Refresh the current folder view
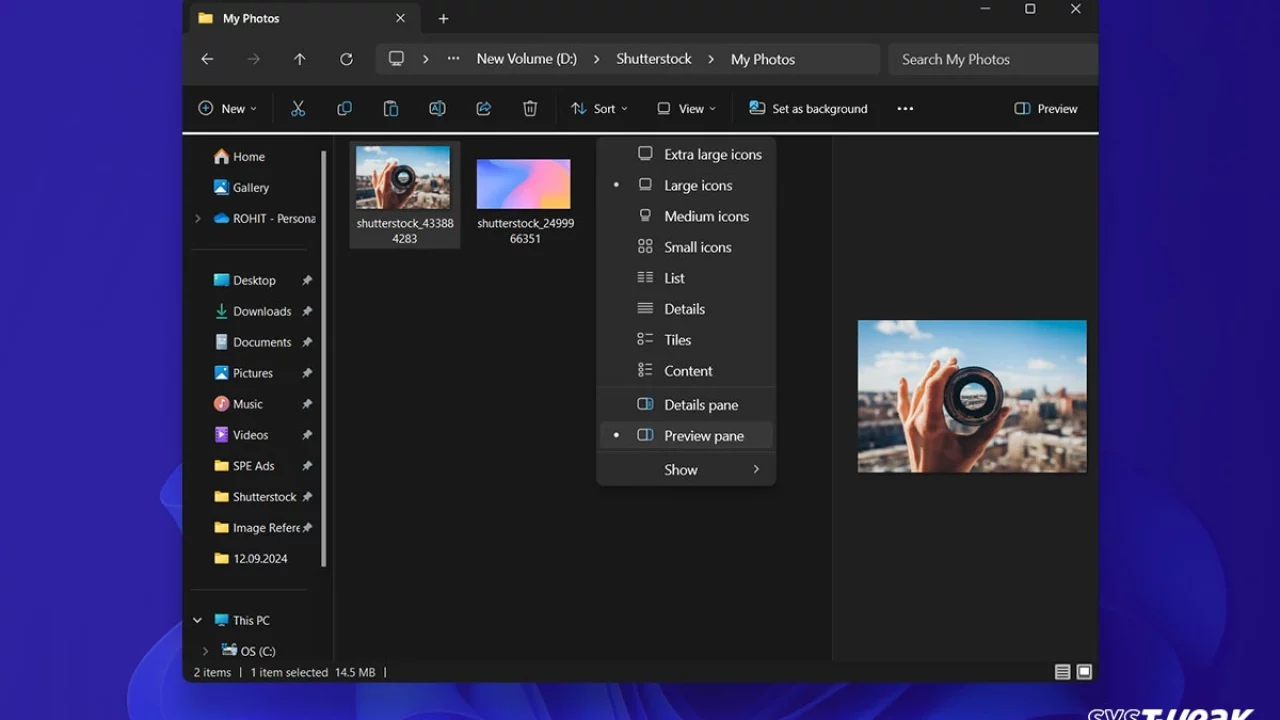 346,59
